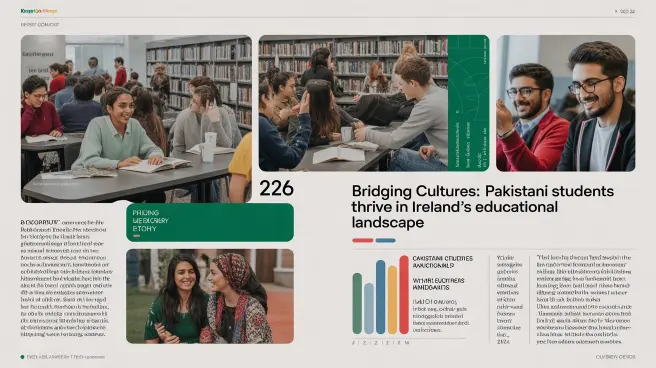Click the chart legend heading 'PAKISTANI STUDENTS'
The height and width of the screenshot is (368, 656).
click(442, 262)
